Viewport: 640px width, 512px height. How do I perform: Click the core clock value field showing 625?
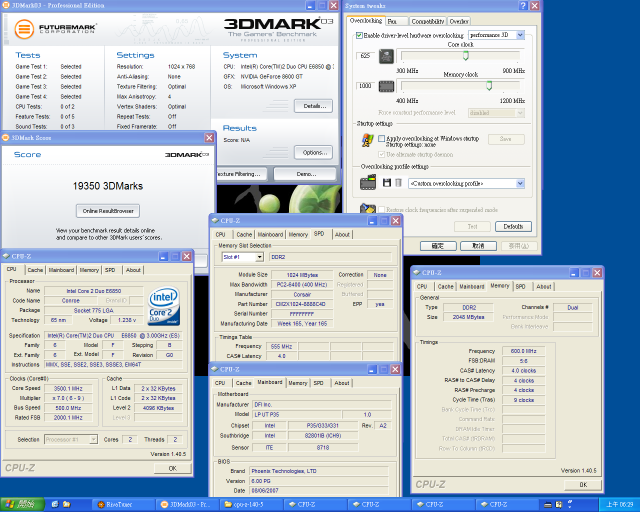(x=365, y=56)
